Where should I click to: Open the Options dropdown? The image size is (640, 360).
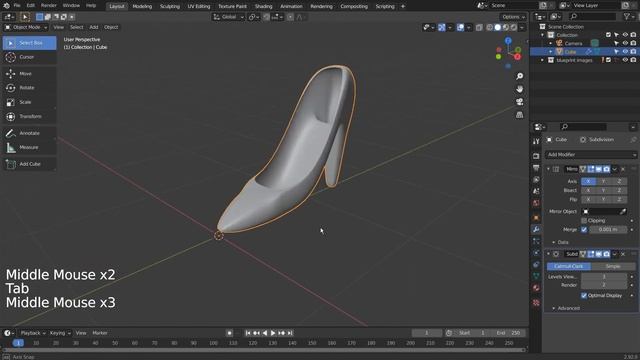(513, 17)
